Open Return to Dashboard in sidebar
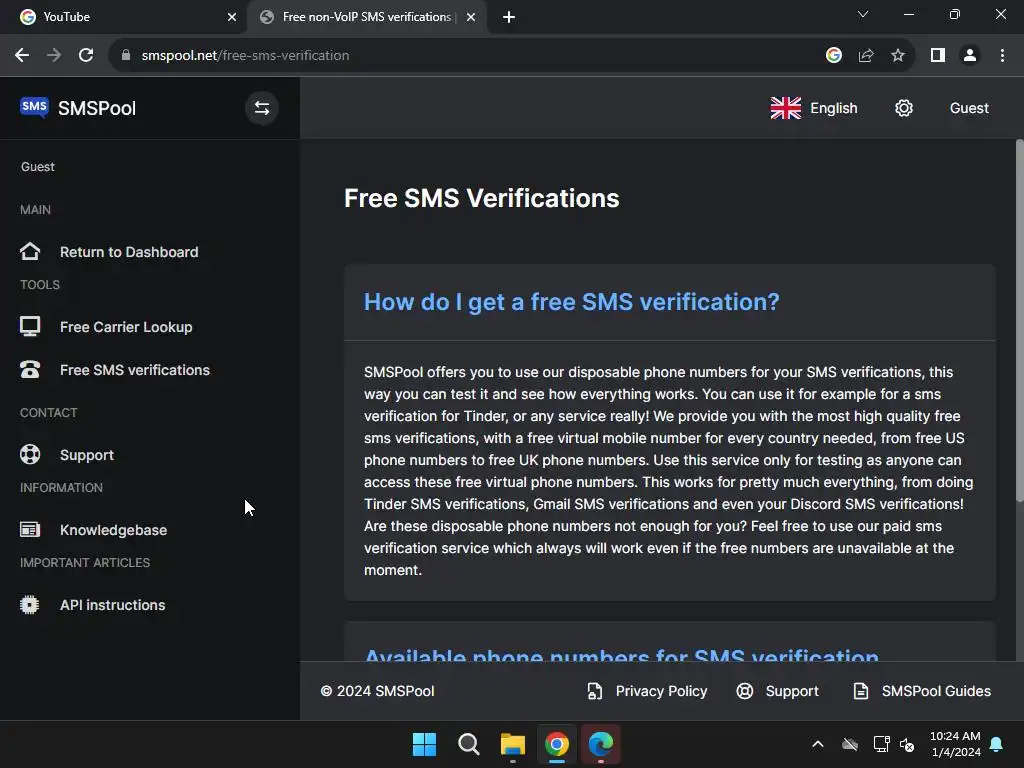Viewport: 1024px width, 768px height. pos(129,252)
